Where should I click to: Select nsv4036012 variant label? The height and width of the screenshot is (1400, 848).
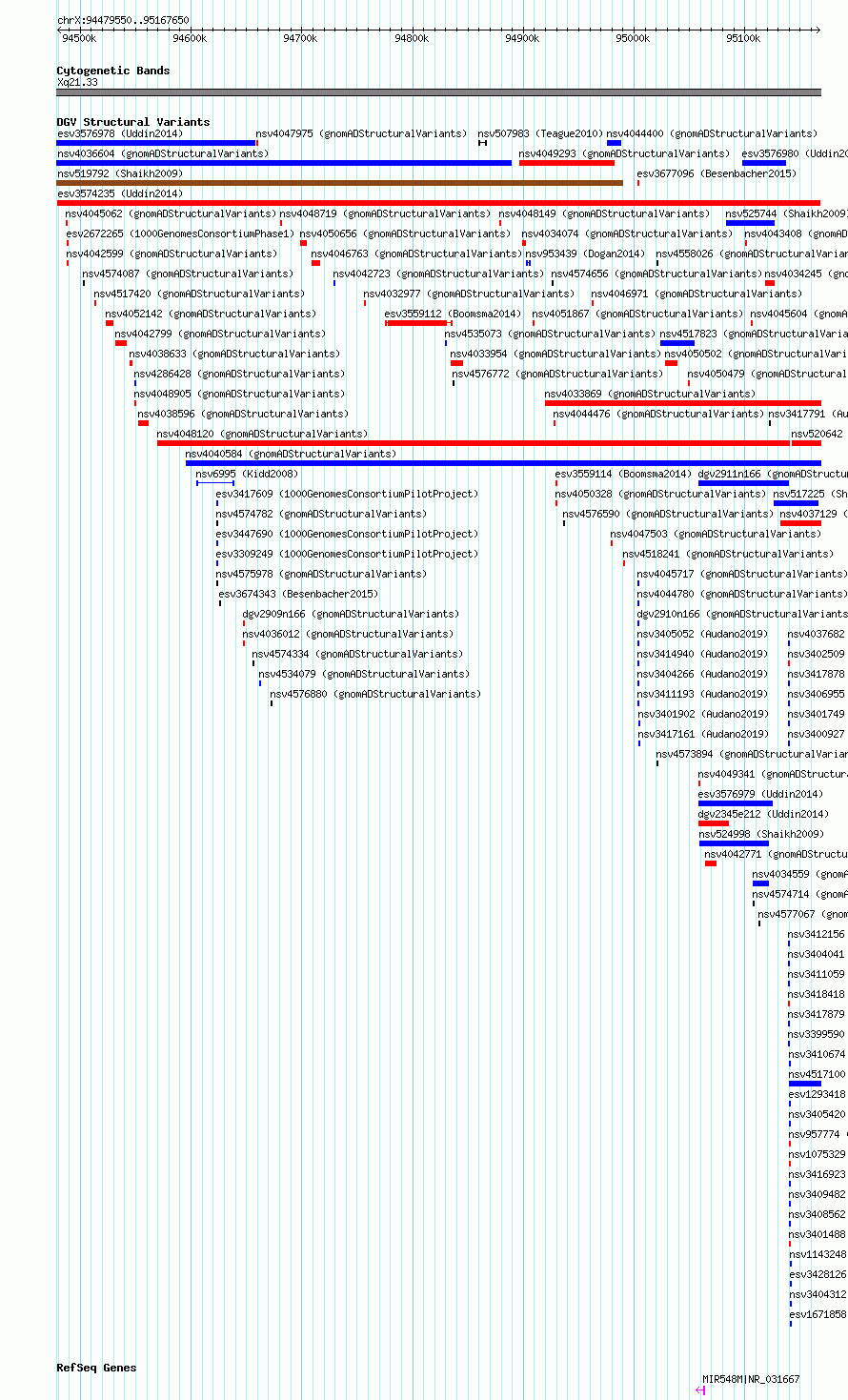pyautogui.click(x=348, y=634)
